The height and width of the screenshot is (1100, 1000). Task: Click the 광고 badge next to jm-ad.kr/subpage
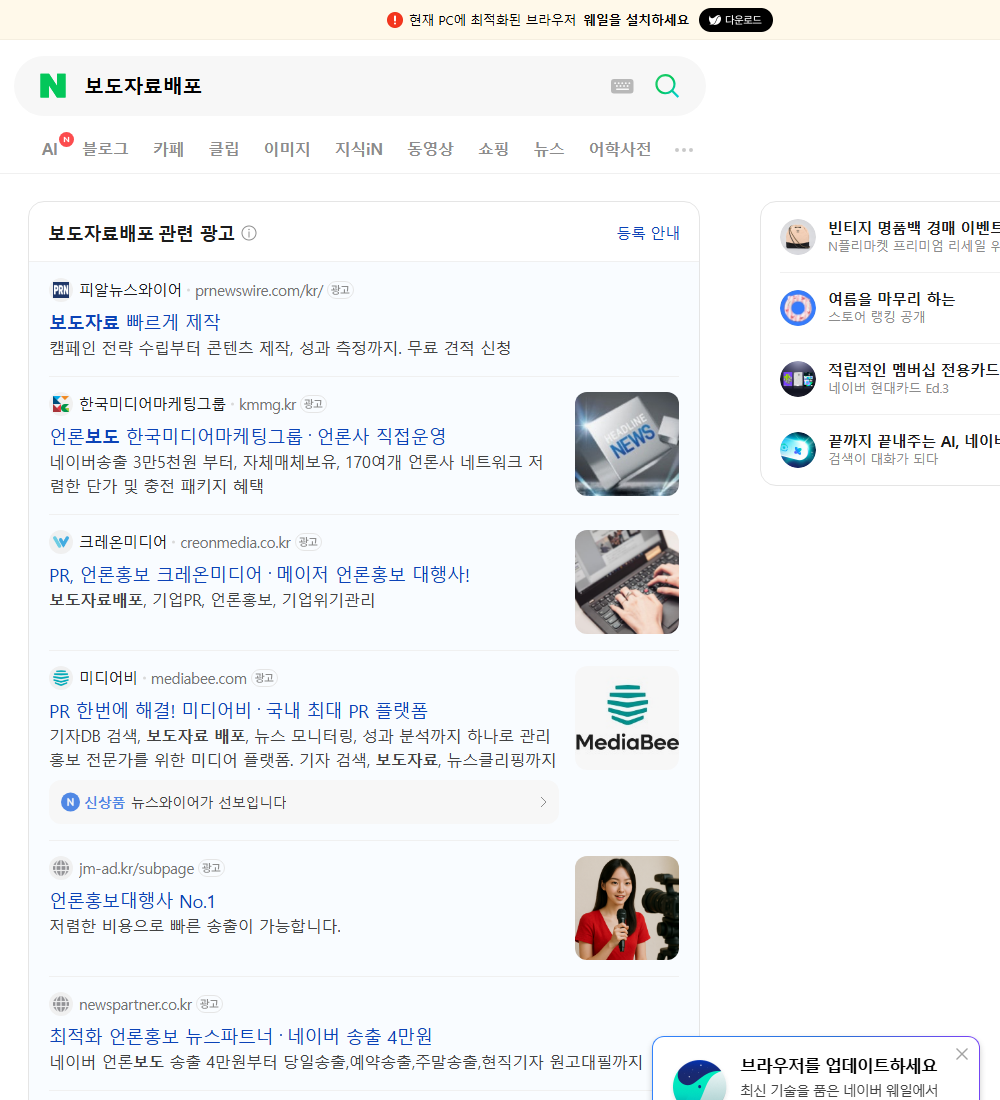pos(211,868)
